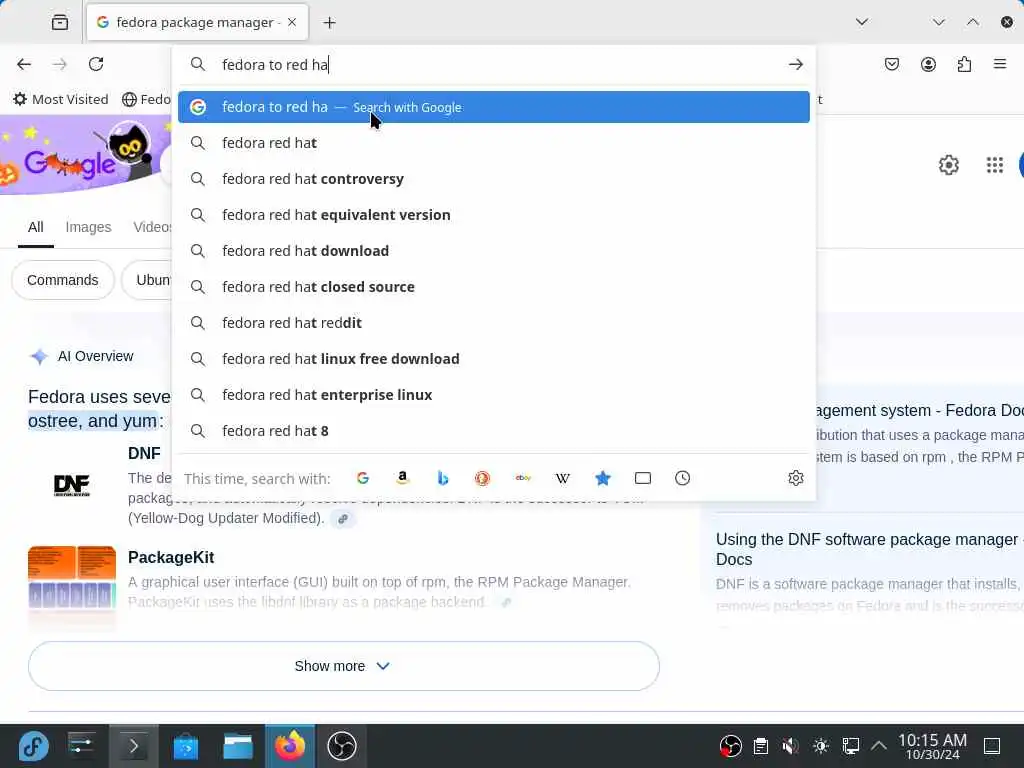Search this time with Amazon

click(403, 478)
